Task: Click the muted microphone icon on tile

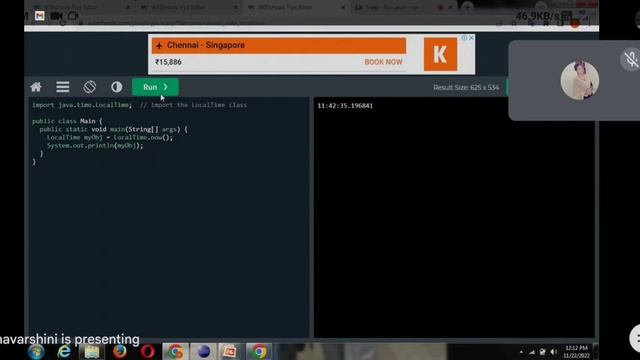Action: pos(631,60)
